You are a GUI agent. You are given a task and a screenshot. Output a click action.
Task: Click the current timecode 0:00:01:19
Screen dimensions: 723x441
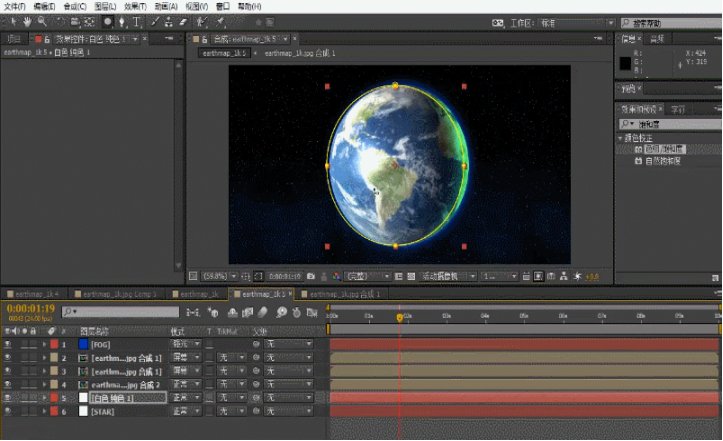(x=31, y=310)
